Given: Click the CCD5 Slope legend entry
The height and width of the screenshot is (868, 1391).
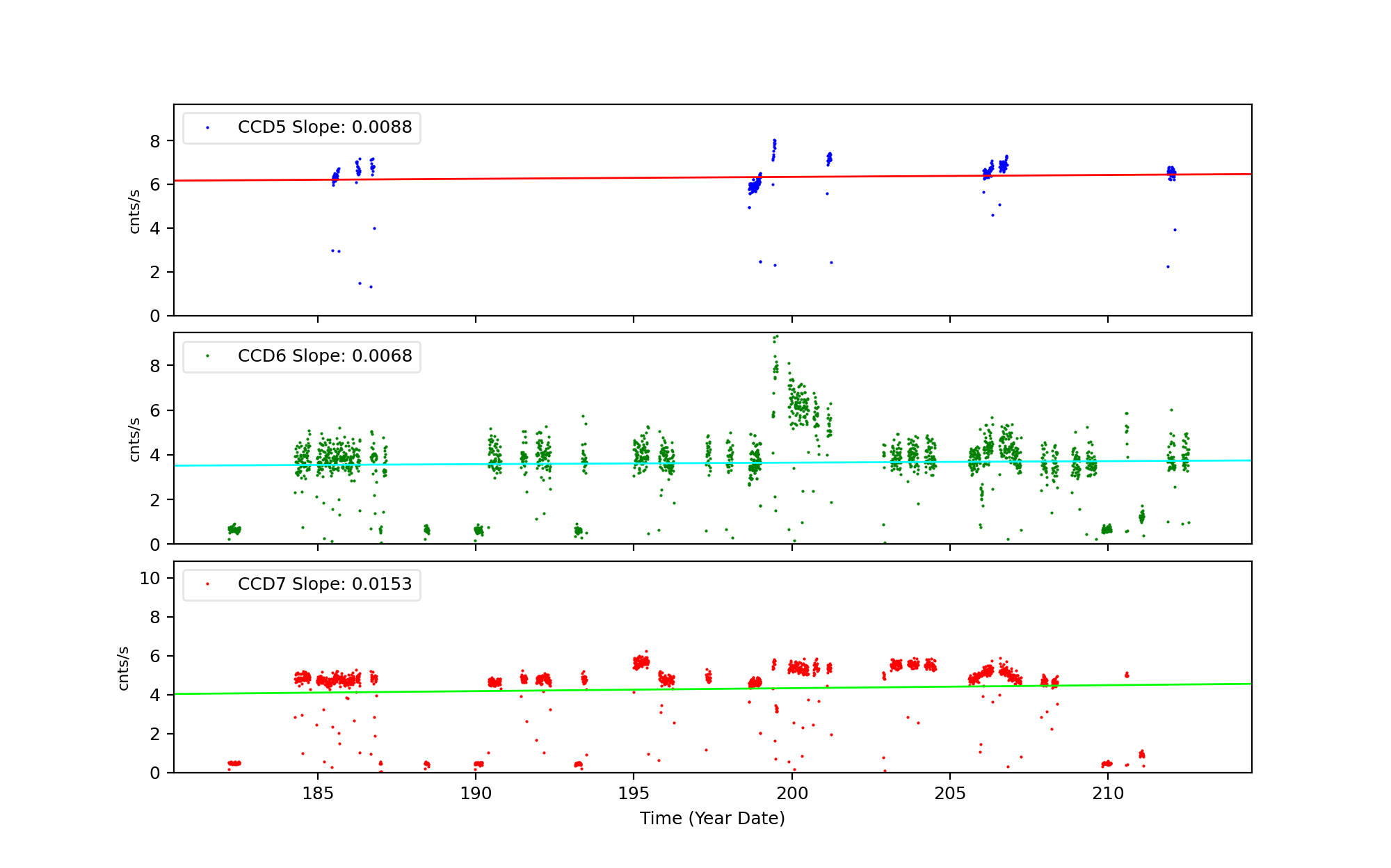Looking at the screenshot, I should coord(324,127).
